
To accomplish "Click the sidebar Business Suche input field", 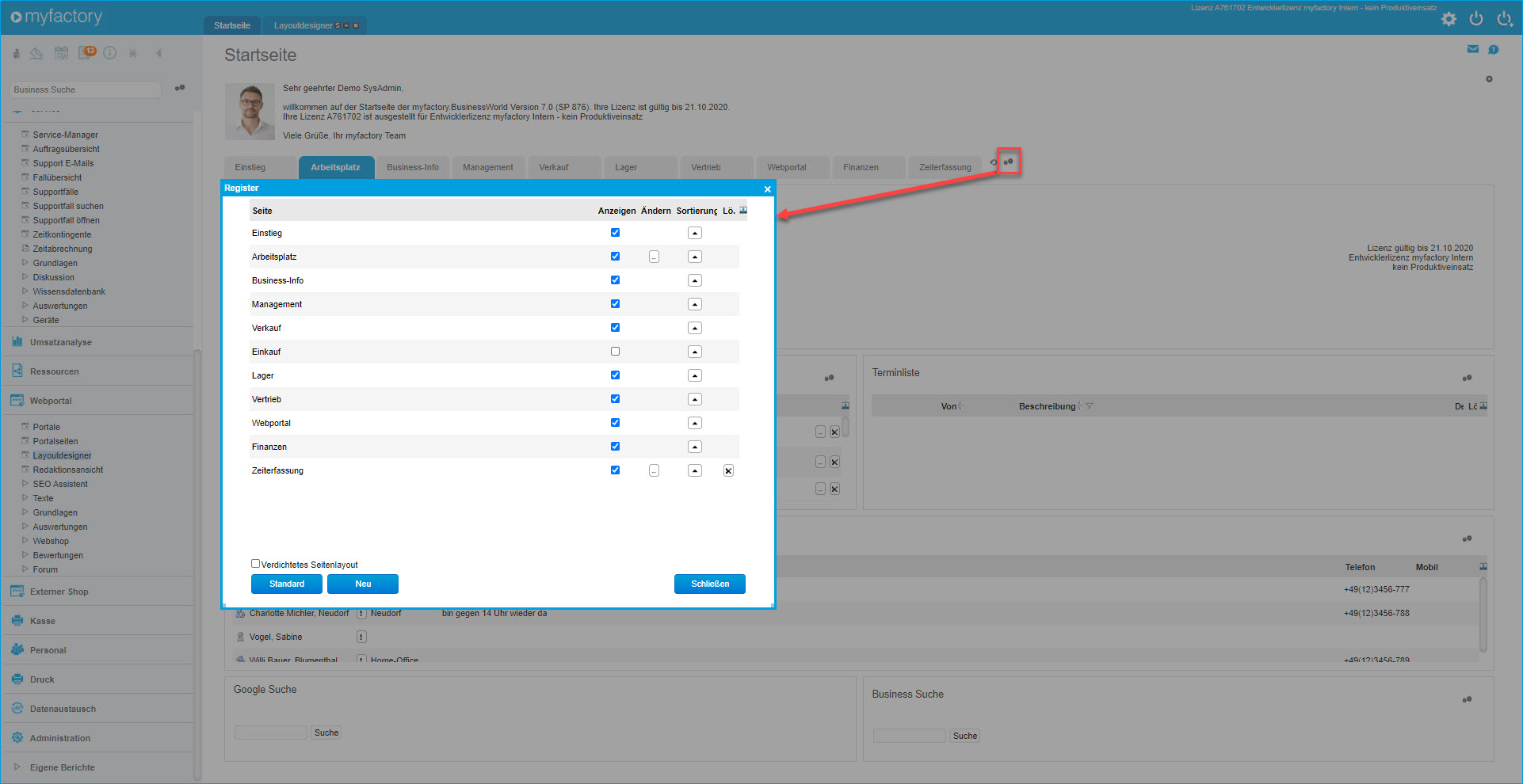I will click(86, 89).
